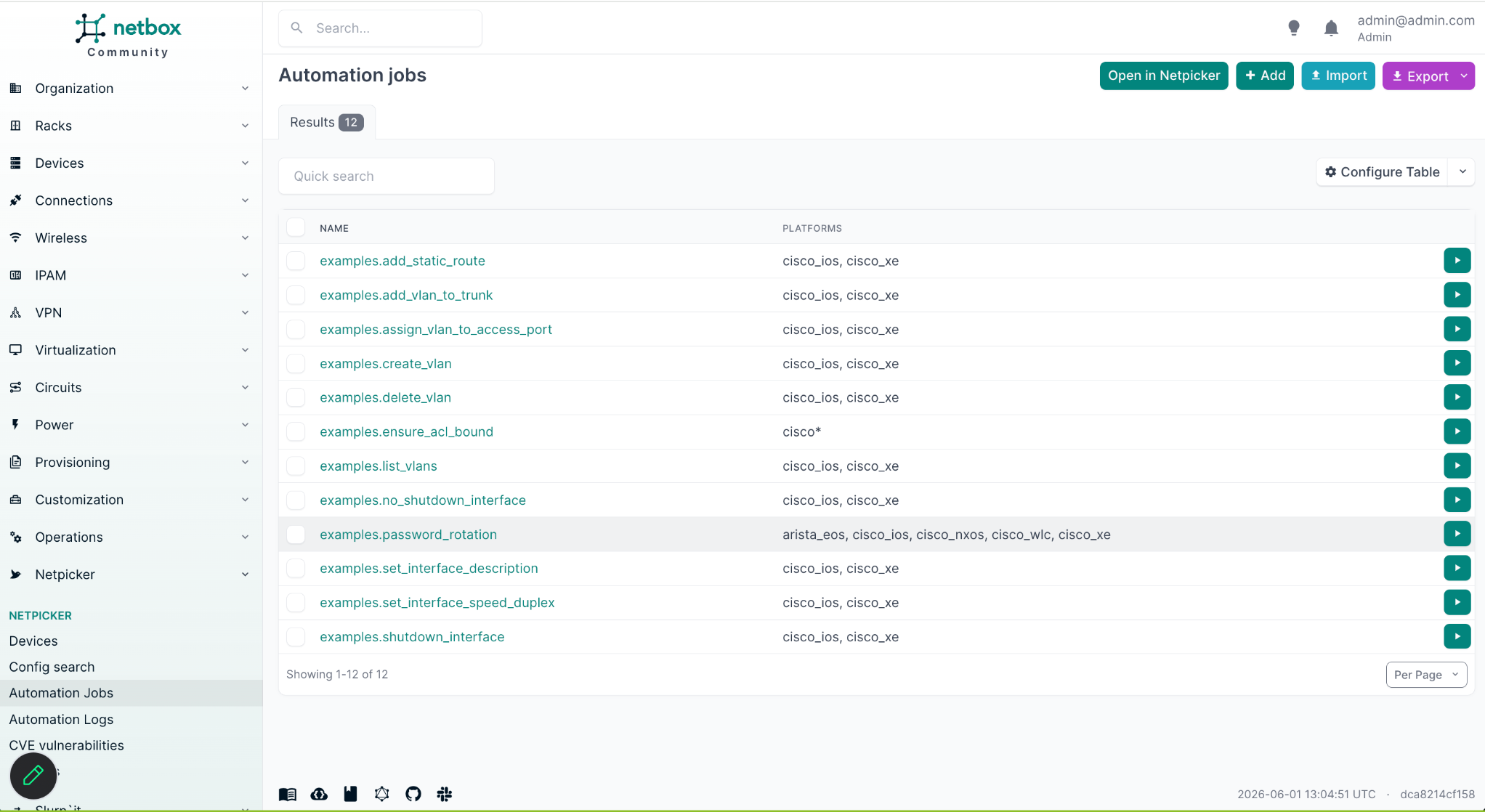Check the examples.add_static_route row checkbox
The image size is (1485, 812).
pos(296,261)
